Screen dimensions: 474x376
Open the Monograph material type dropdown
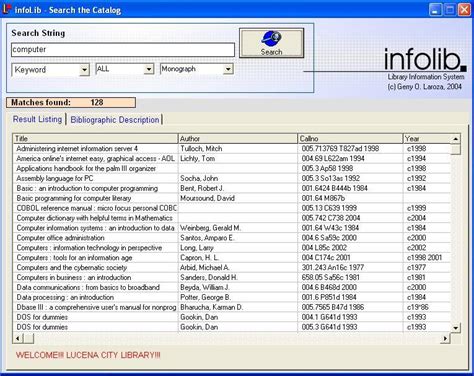(x=228, y=69)
